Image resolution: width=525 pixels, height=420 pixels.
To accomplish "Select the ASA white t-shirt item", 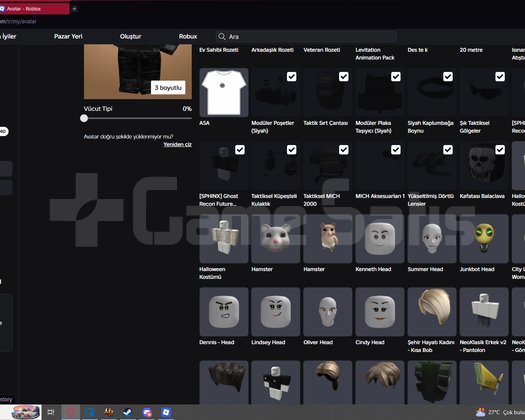I will tap(224, 92).
